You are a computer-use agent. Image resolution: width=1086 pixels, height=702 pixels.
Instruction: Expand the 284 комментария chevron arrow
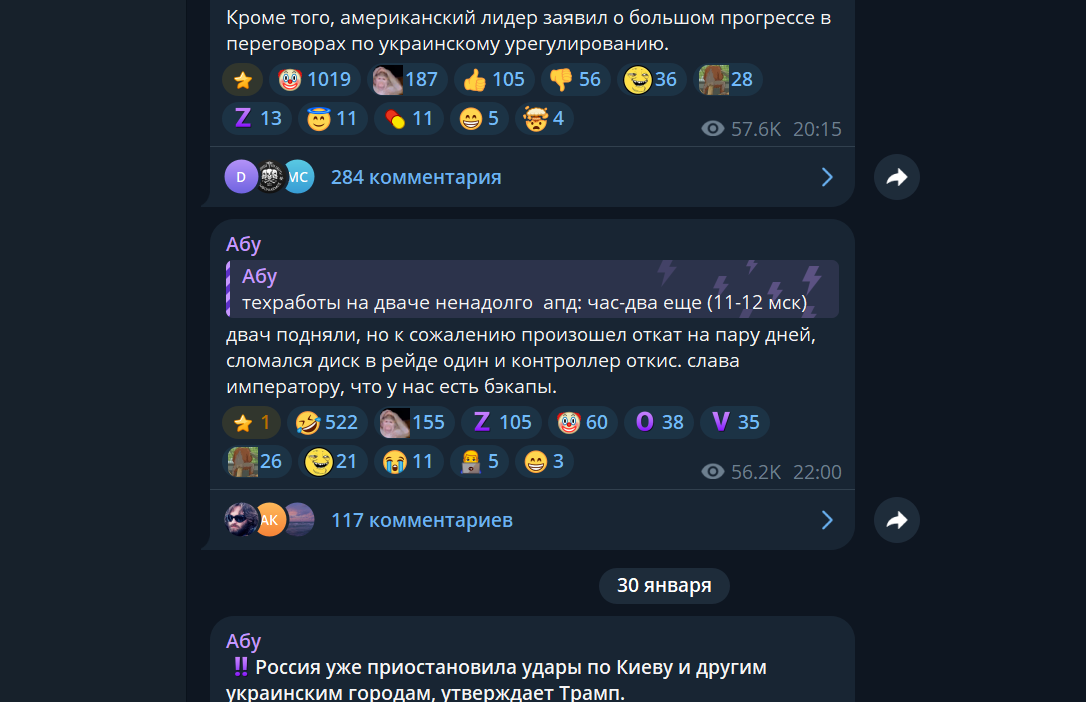827,177
